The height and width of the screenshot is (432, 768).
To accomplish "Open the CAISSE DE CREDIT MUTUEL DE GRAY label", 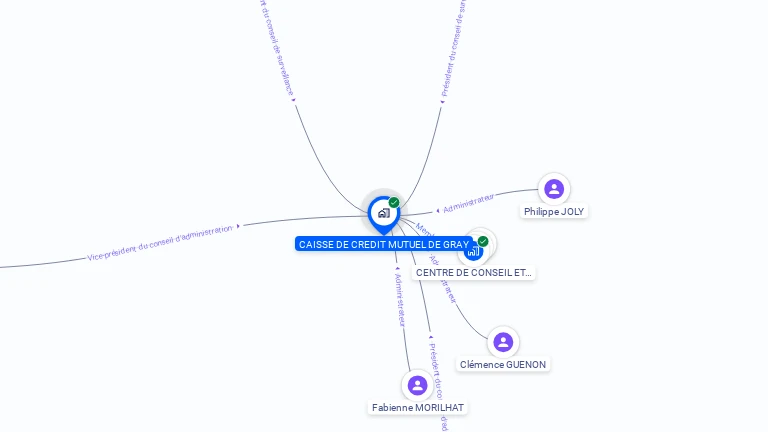I will (x=384, y=244).
